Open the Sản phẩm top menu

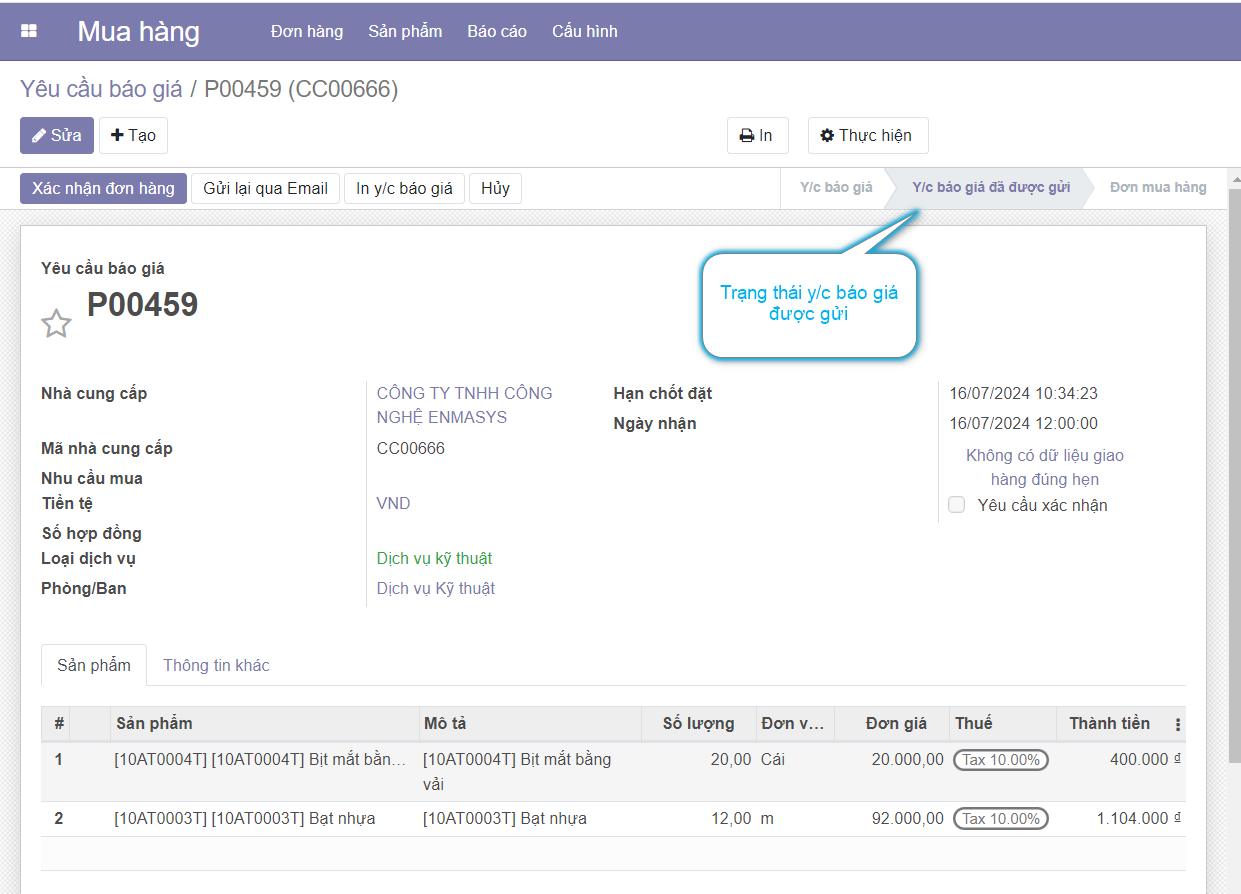click(405, 31)
